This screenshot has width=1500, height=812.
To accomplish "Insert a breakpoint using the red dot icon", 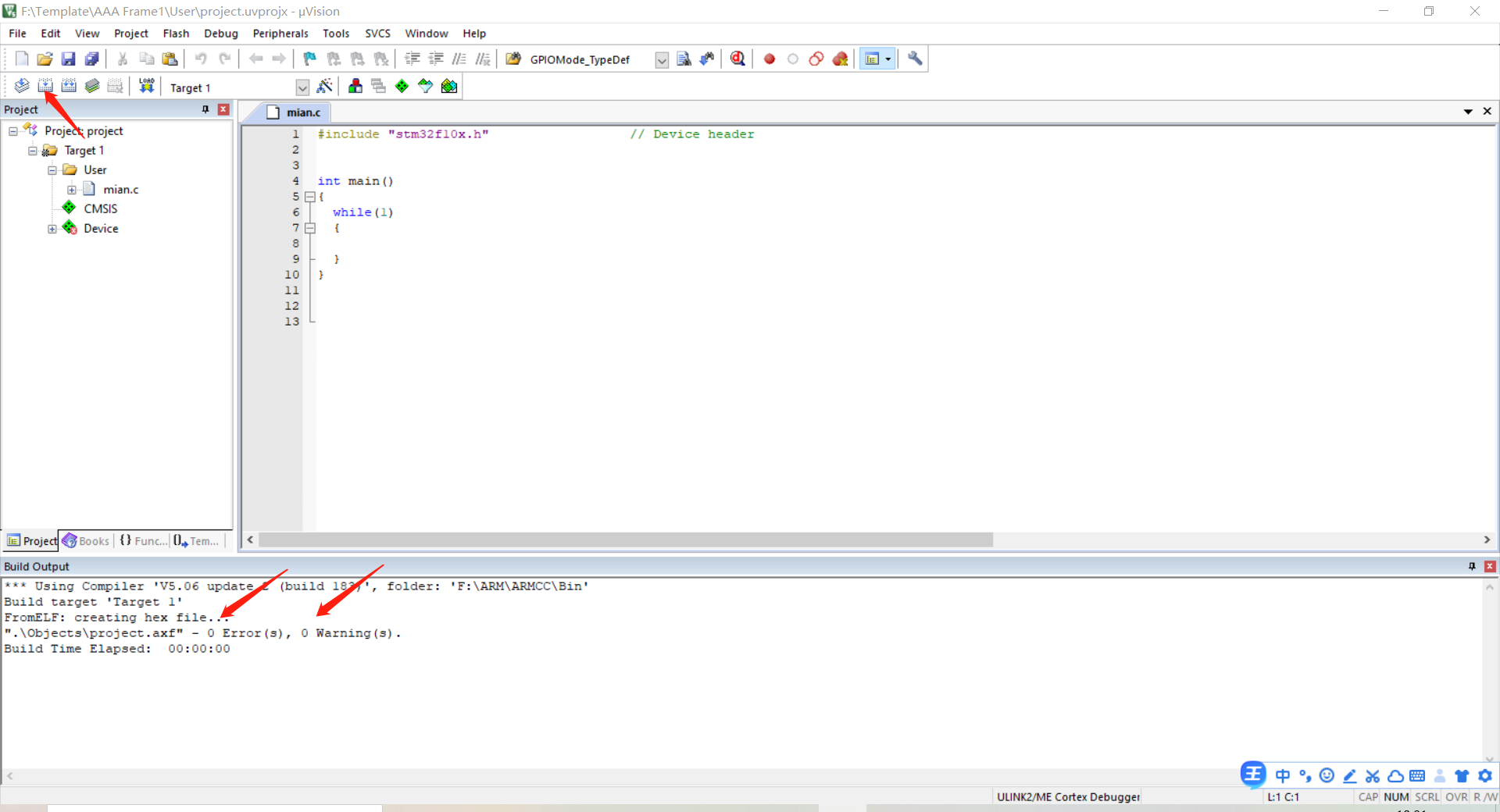I will click(770, 59).
